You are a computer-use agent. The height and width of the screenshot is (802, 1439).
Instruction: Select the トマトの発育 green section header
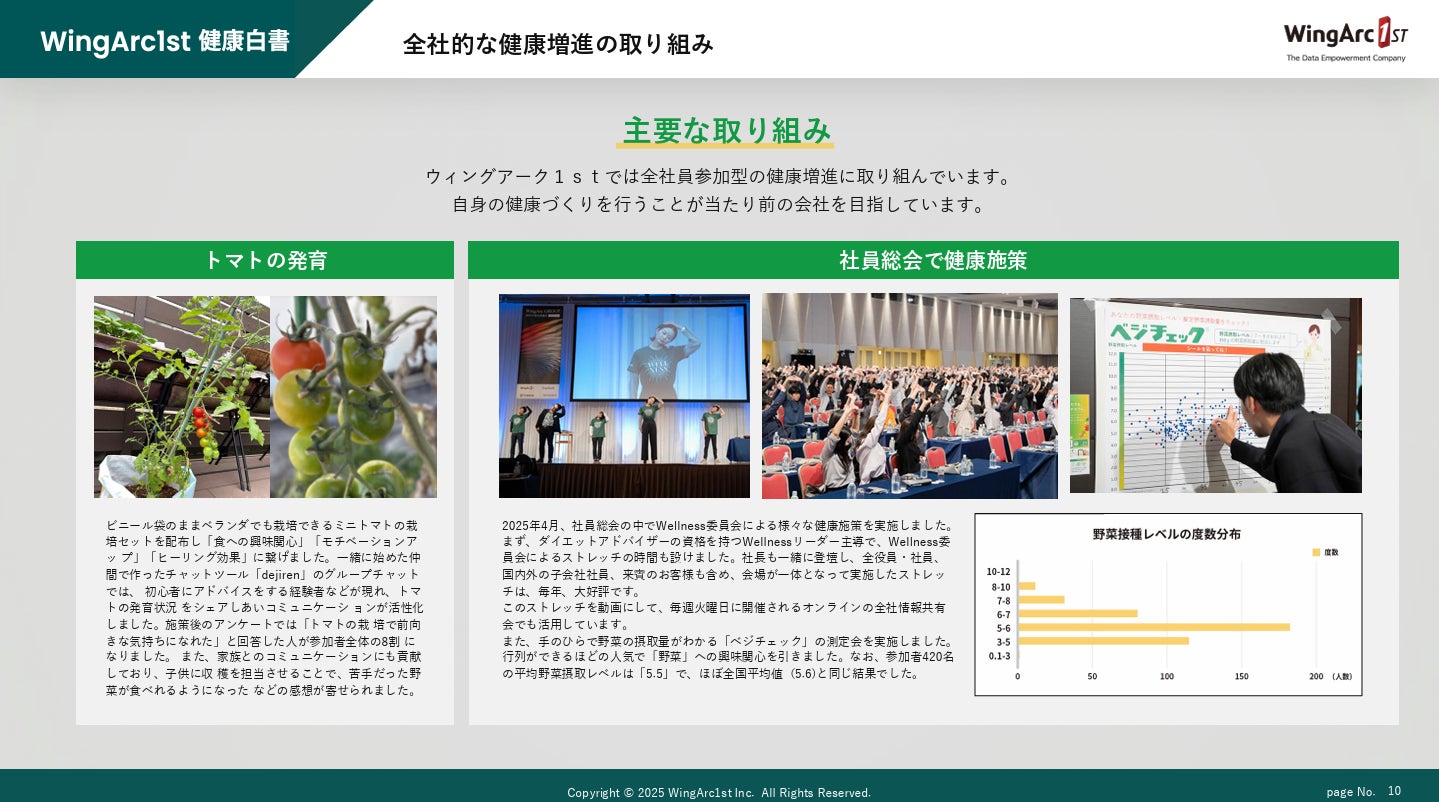click(x=265, y=260)
